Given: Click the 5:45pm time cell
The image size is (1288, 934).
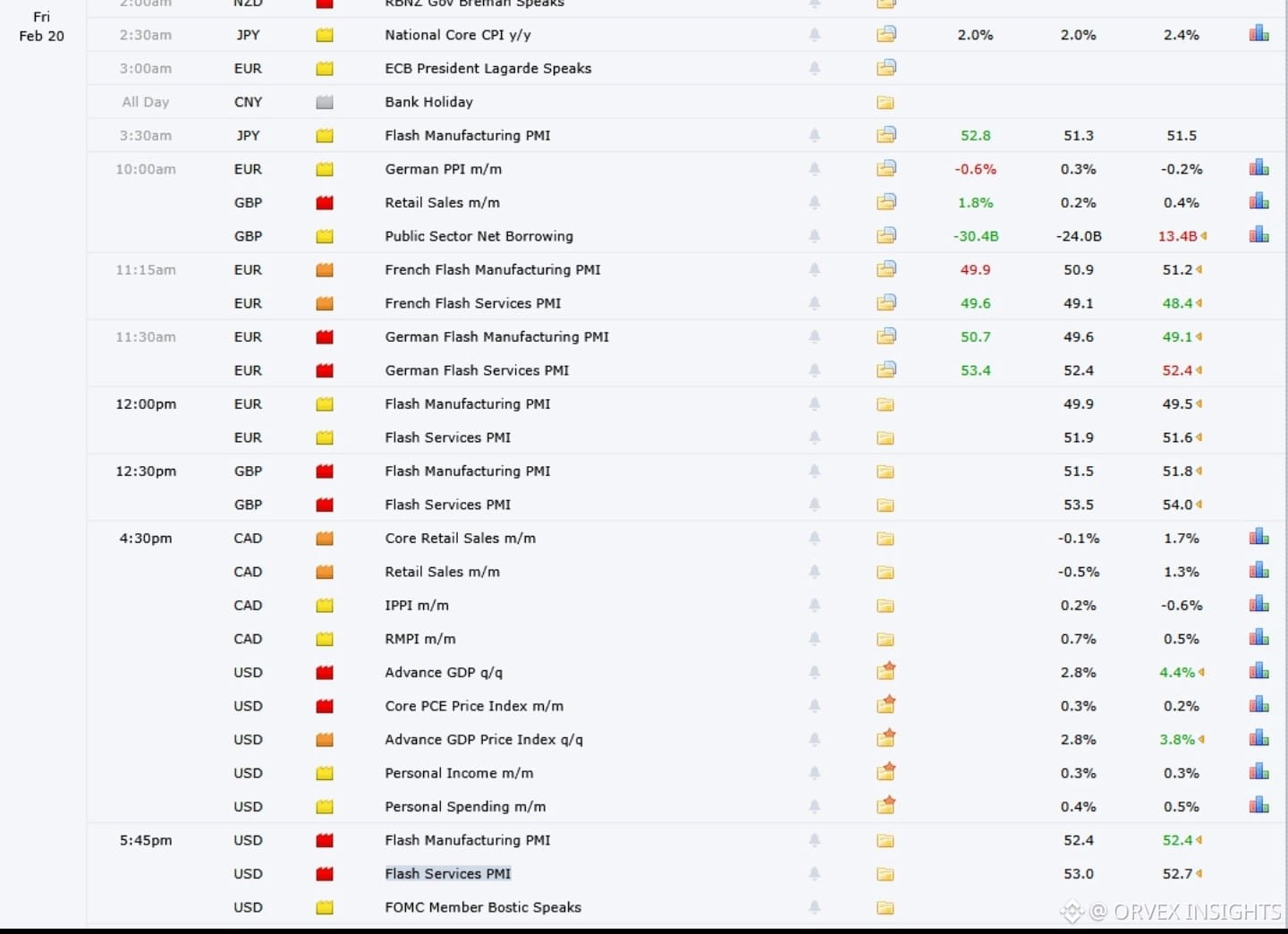Looking at the screenshot, I should (146, 840).
